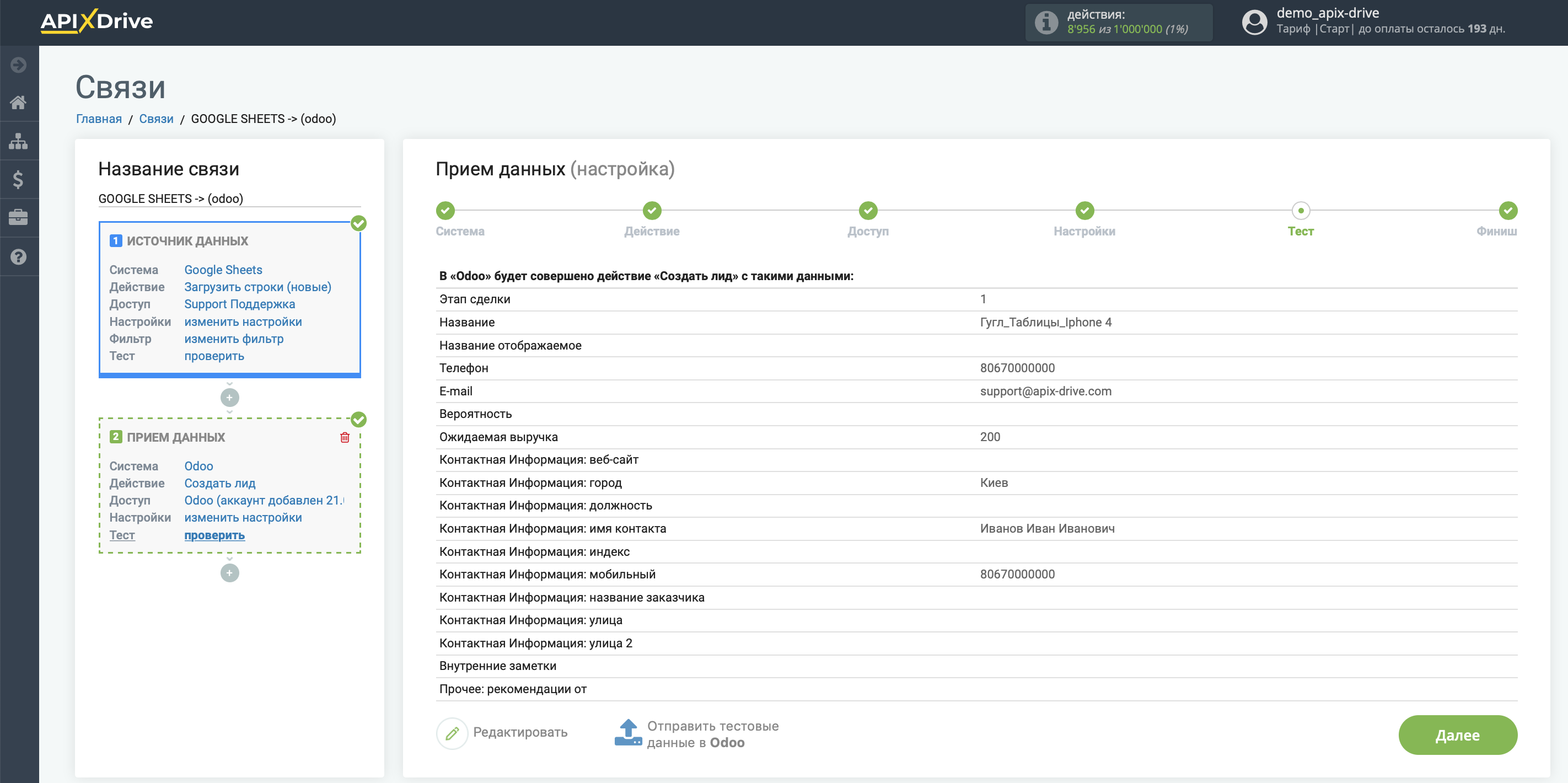
Task: Select the Ожидаемая выручка value 200
Action: [990, 437]
